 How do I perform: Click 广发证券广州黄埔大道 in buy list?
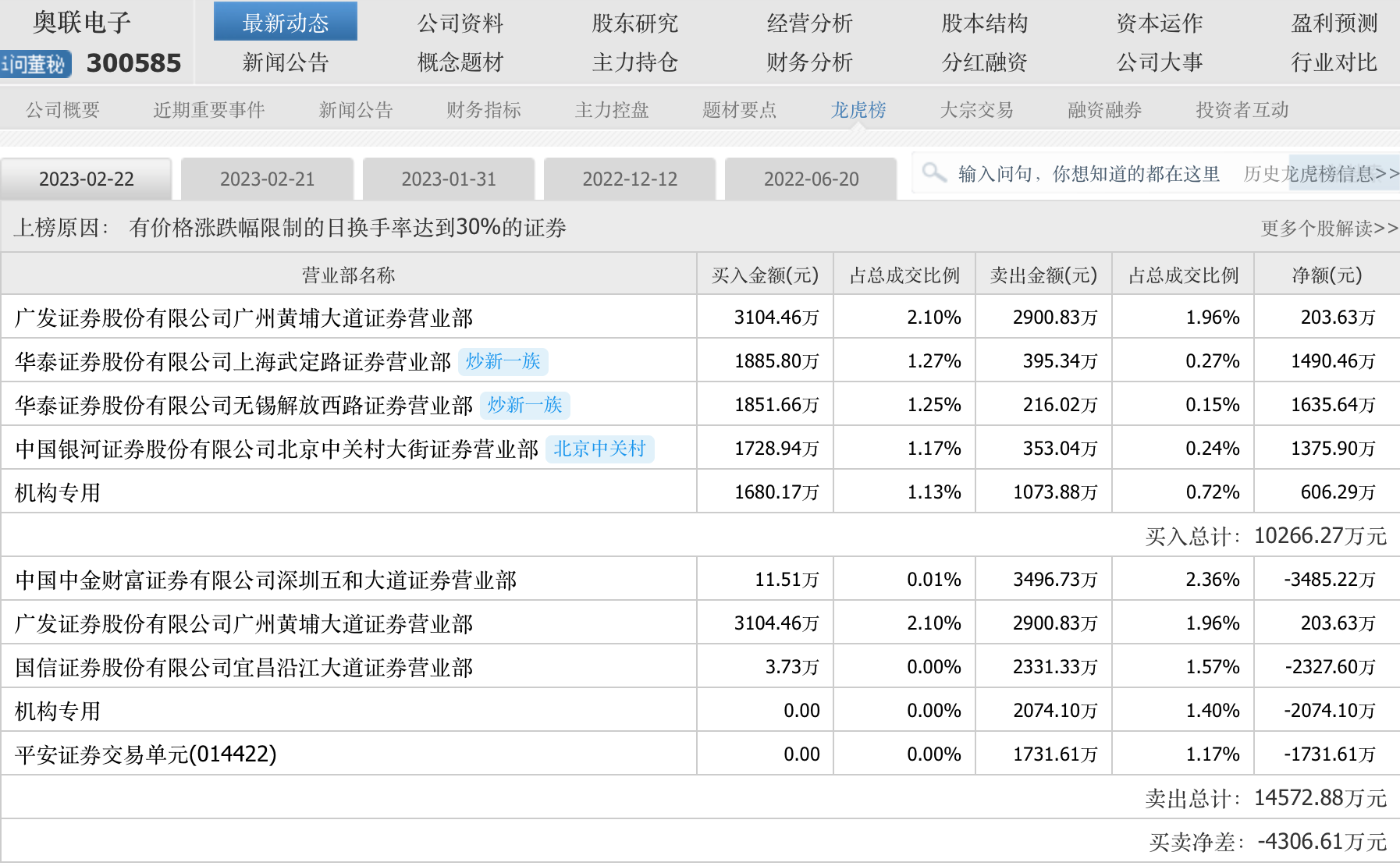point(244,318)
